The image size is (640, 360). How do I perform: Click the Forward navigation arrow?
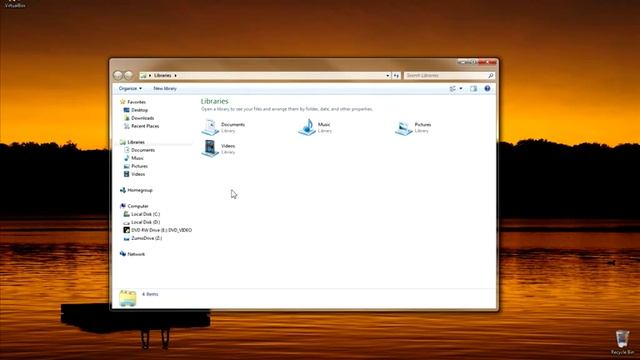[128, 75]
